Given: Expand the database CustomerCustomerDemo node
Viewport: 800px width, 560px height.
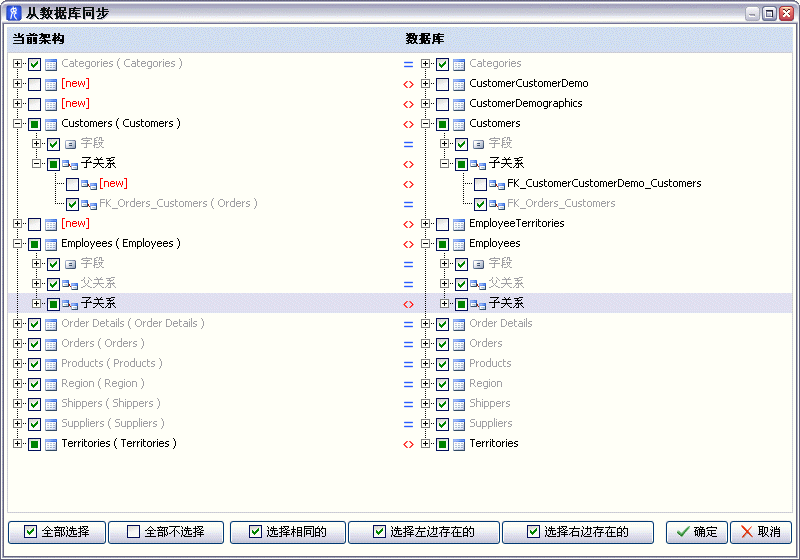Looking at the screenshot, I should click(426, 84).
